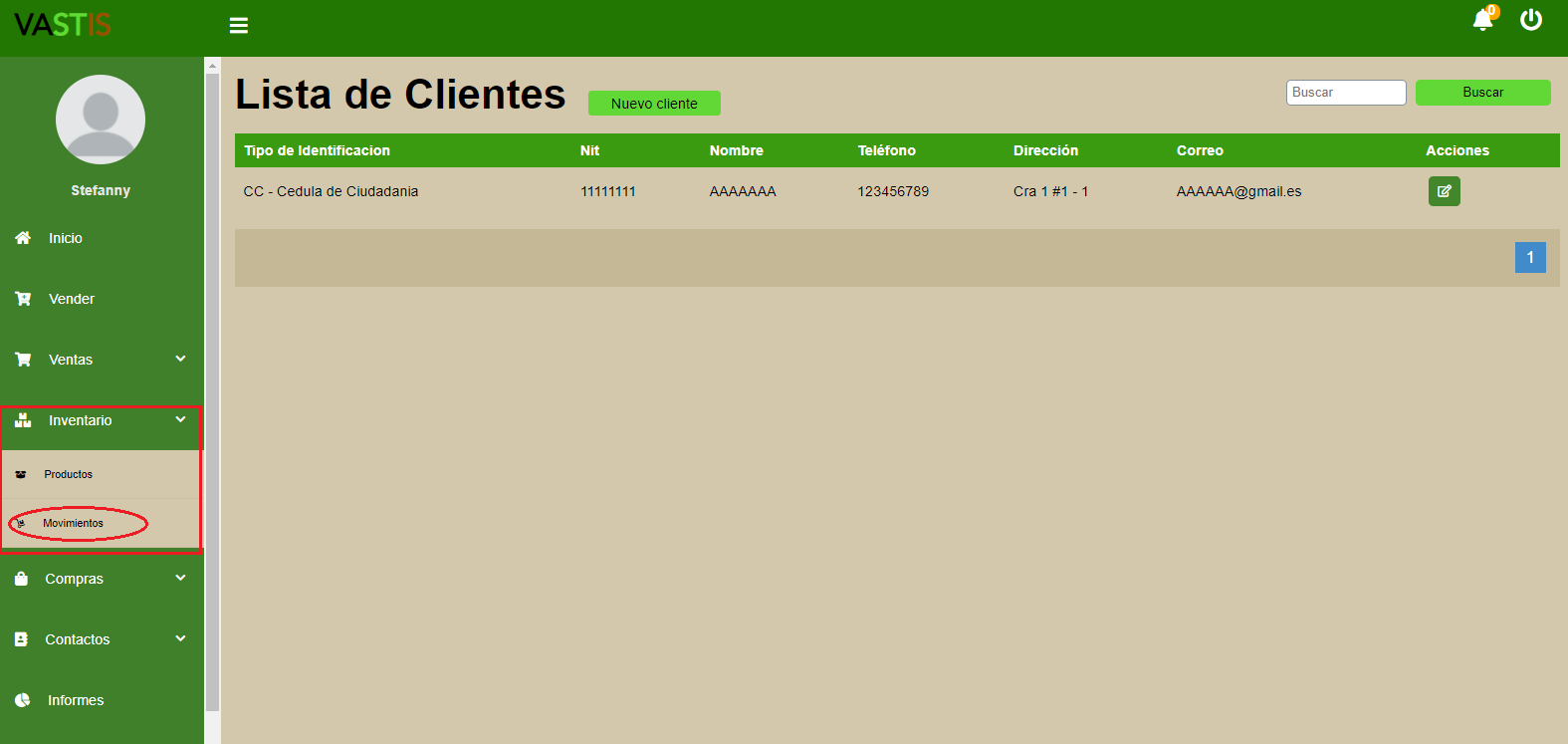Click the Inicio home icon

point(23,238)
